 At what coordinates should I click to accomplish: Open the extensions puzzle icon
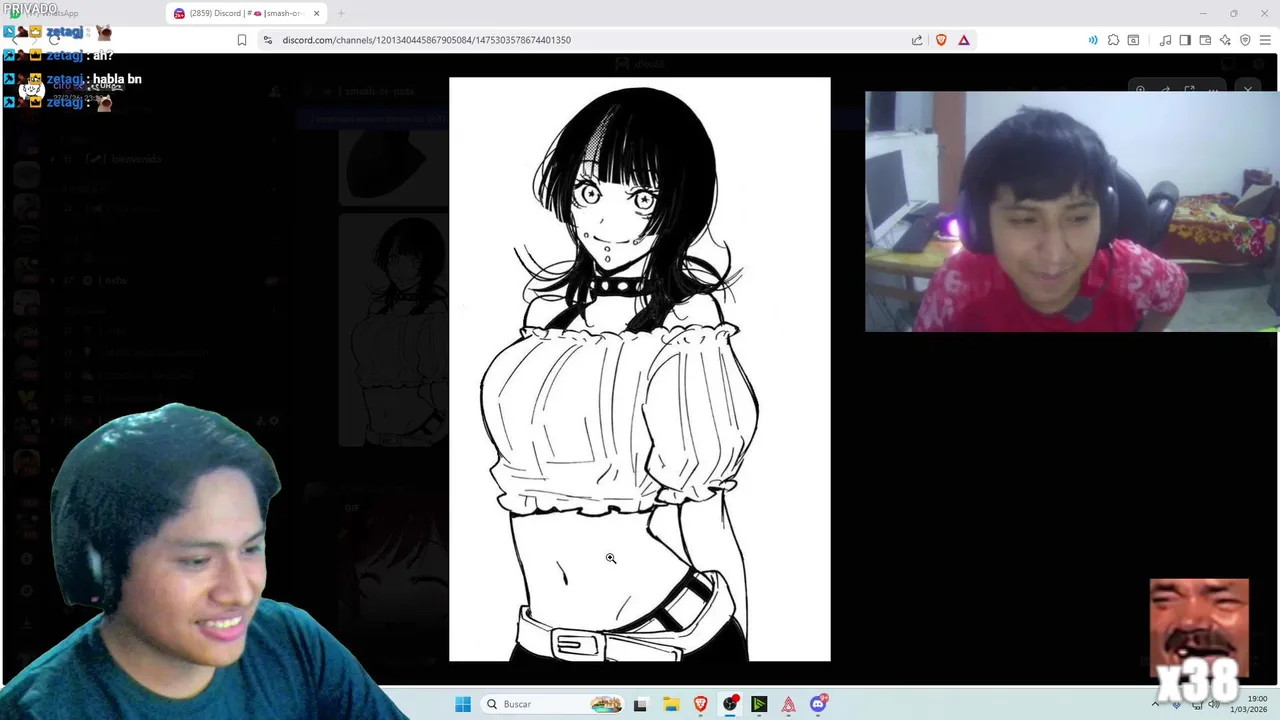point(1113,40)
